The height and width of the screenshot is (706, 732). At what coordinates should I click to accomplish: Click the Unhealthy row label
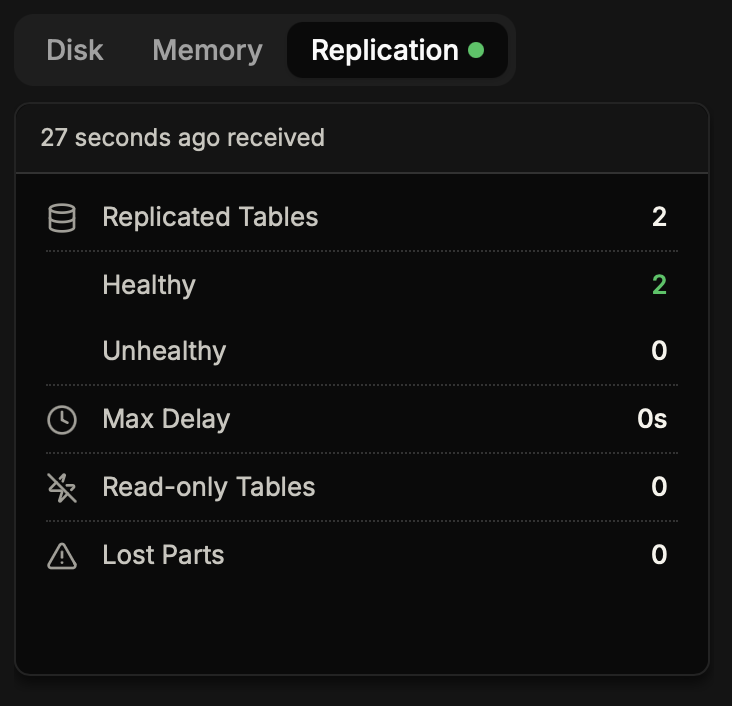[164, 351]
